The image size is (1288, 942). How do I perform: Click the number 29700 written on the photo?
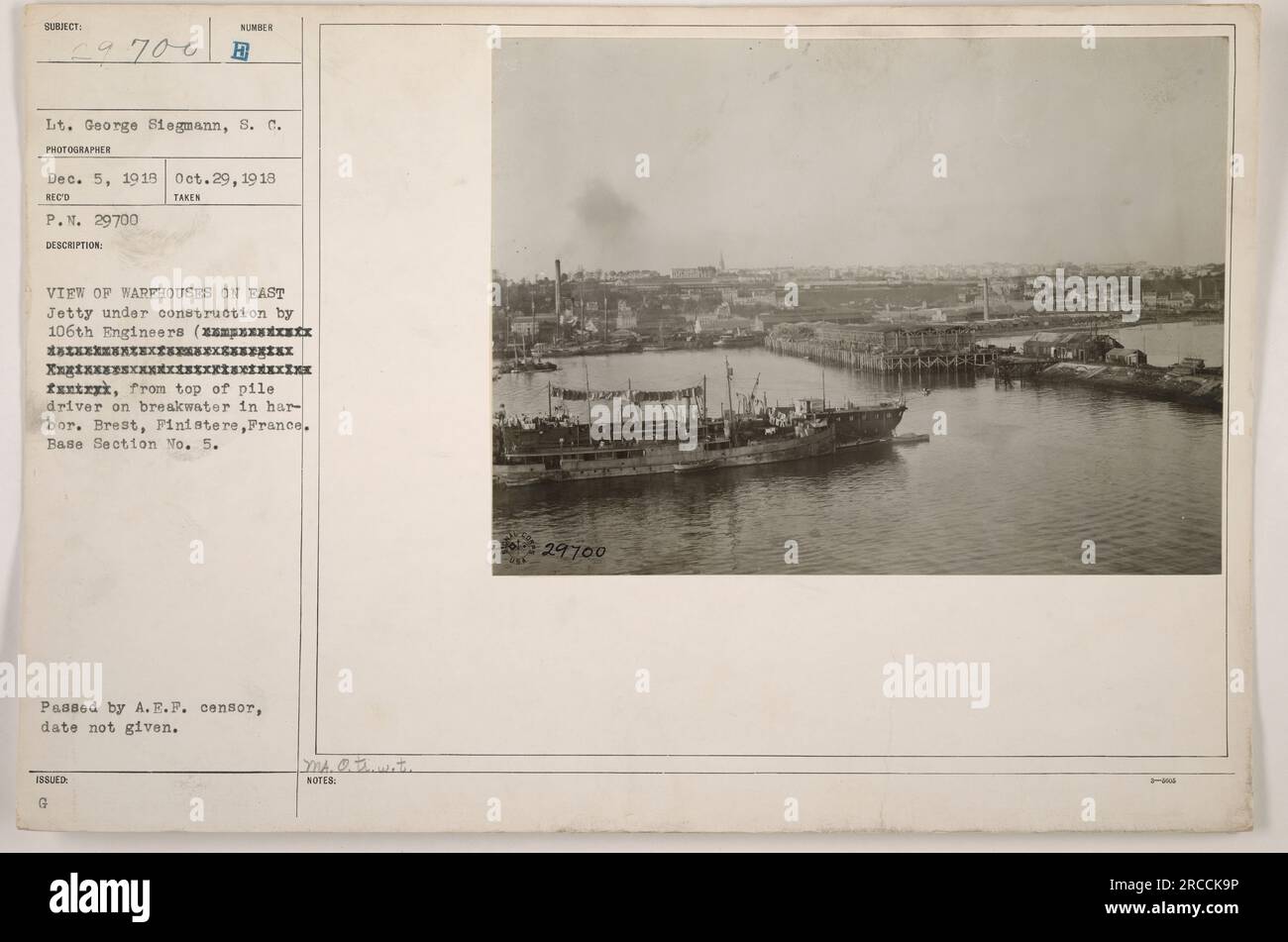click(x=573, y=551)
